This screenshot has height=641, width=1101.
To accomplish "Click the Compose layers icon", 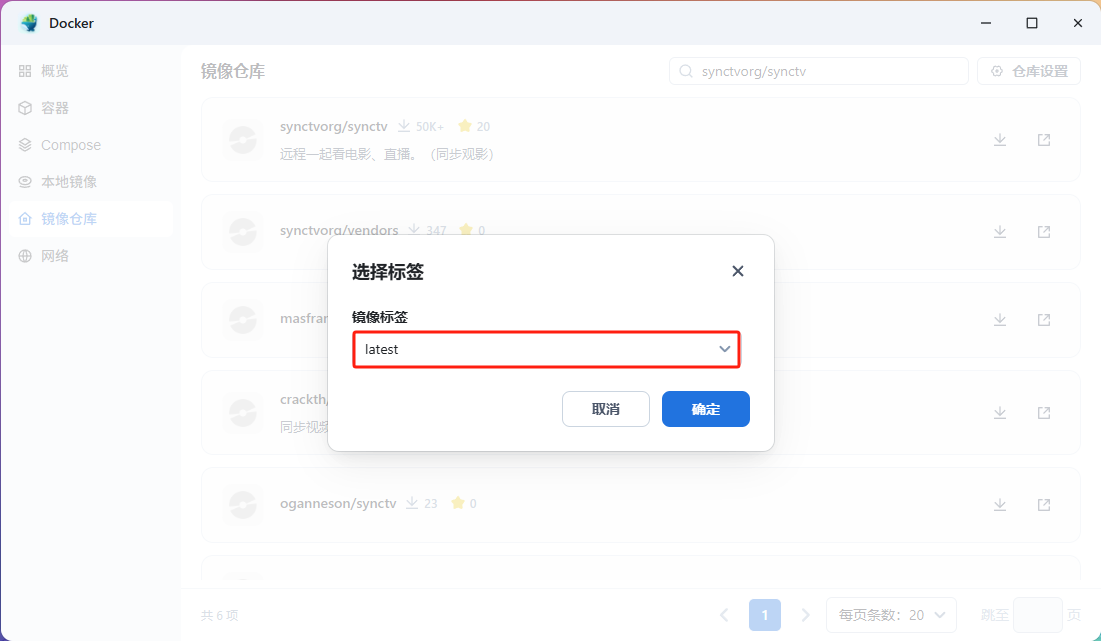I will (25, 145).
